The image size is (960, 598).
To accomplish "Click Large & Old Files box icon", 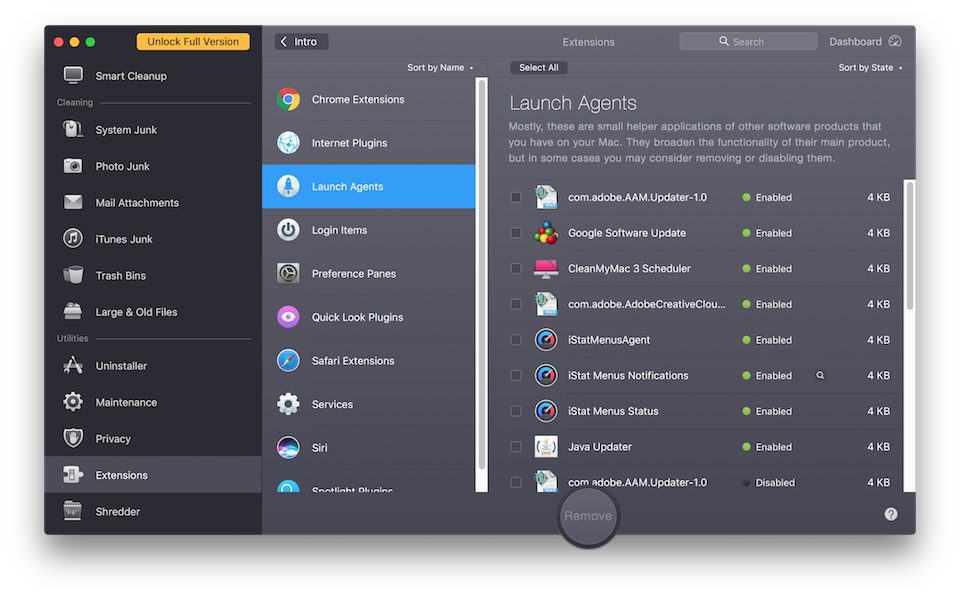I will coord(73,312).
